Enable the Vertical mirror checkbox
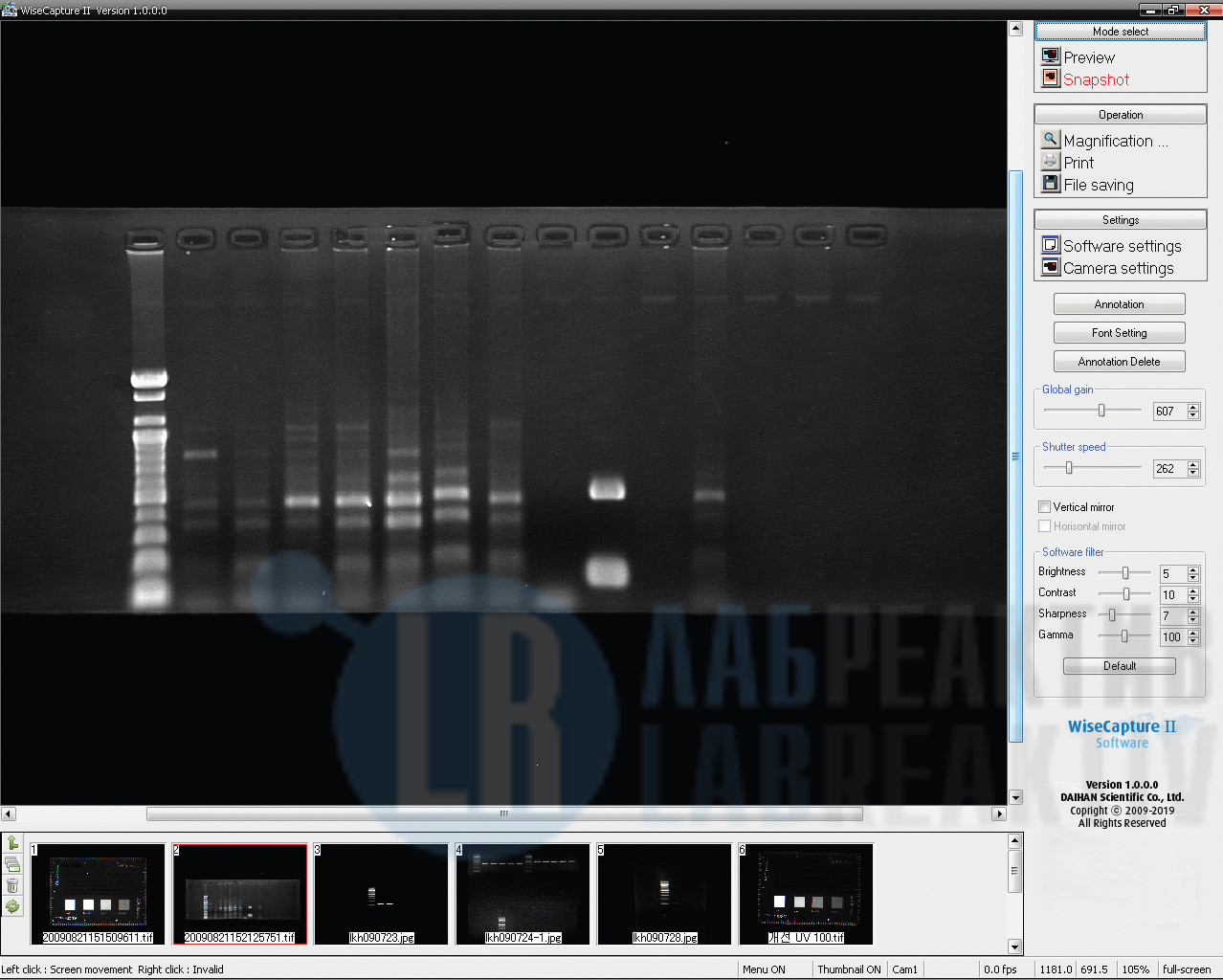 point(1044,507)
